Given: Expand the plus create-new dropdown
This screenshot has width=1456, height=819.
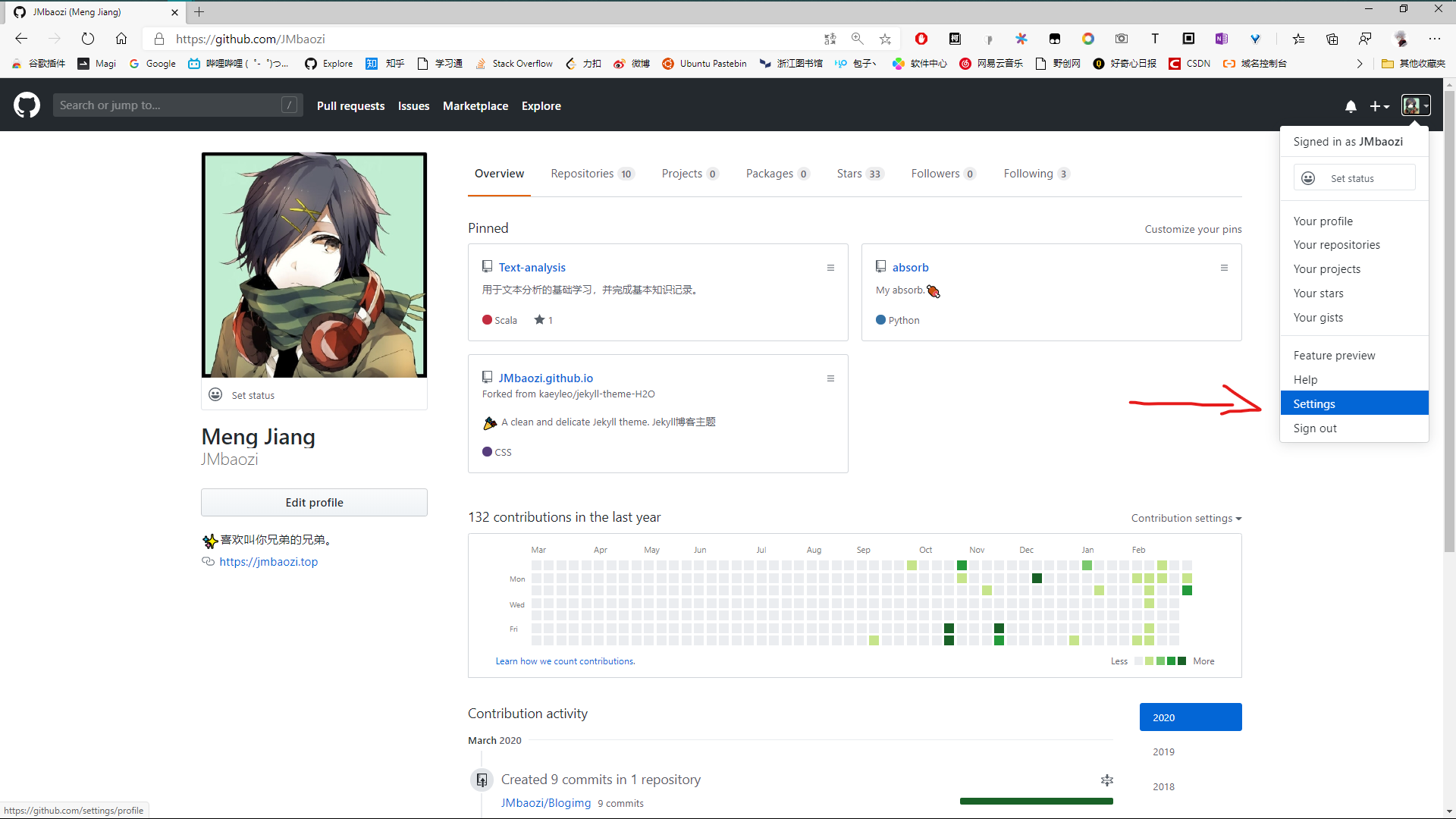Looking at the screenshot, I should coord(1379,106).
